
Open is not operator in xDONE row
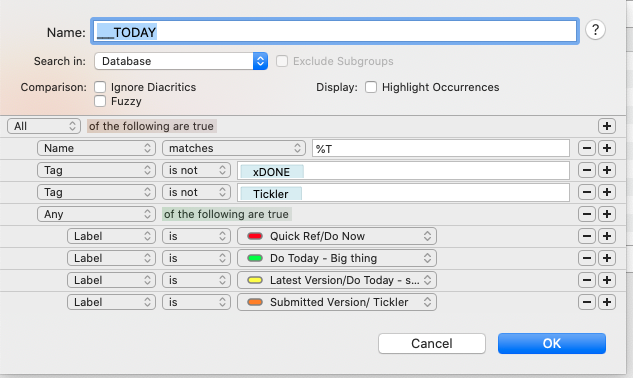(196, 170)
